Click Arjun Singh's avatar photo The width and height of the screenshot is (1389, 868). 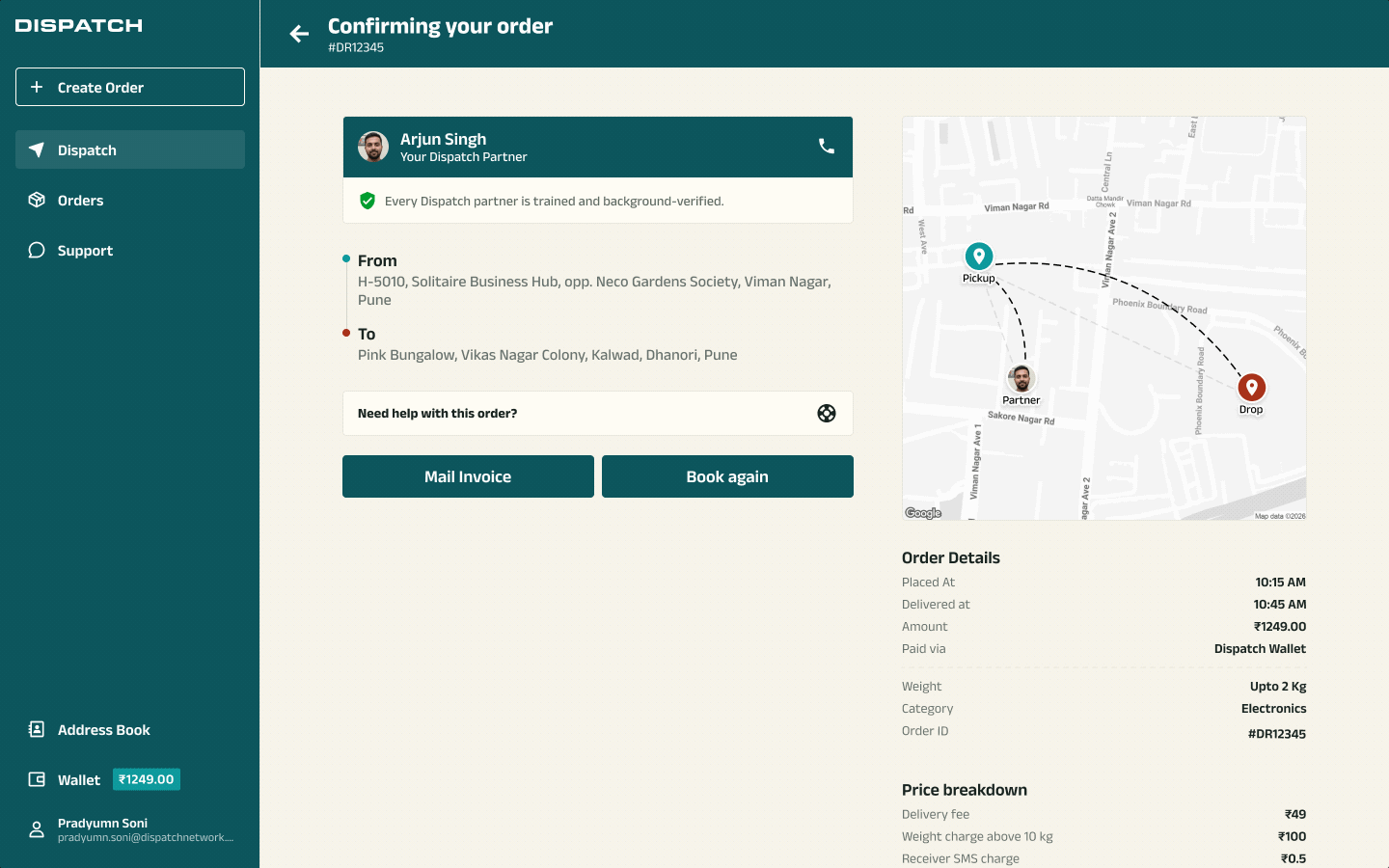(373, 147)
